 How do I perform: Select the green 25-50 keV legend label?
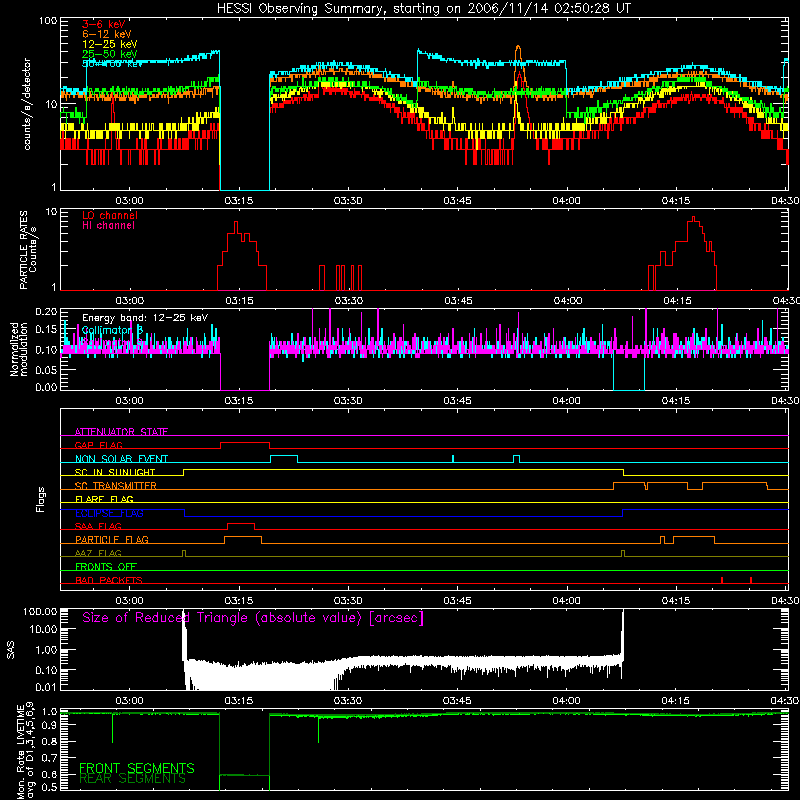pos(109,54)
